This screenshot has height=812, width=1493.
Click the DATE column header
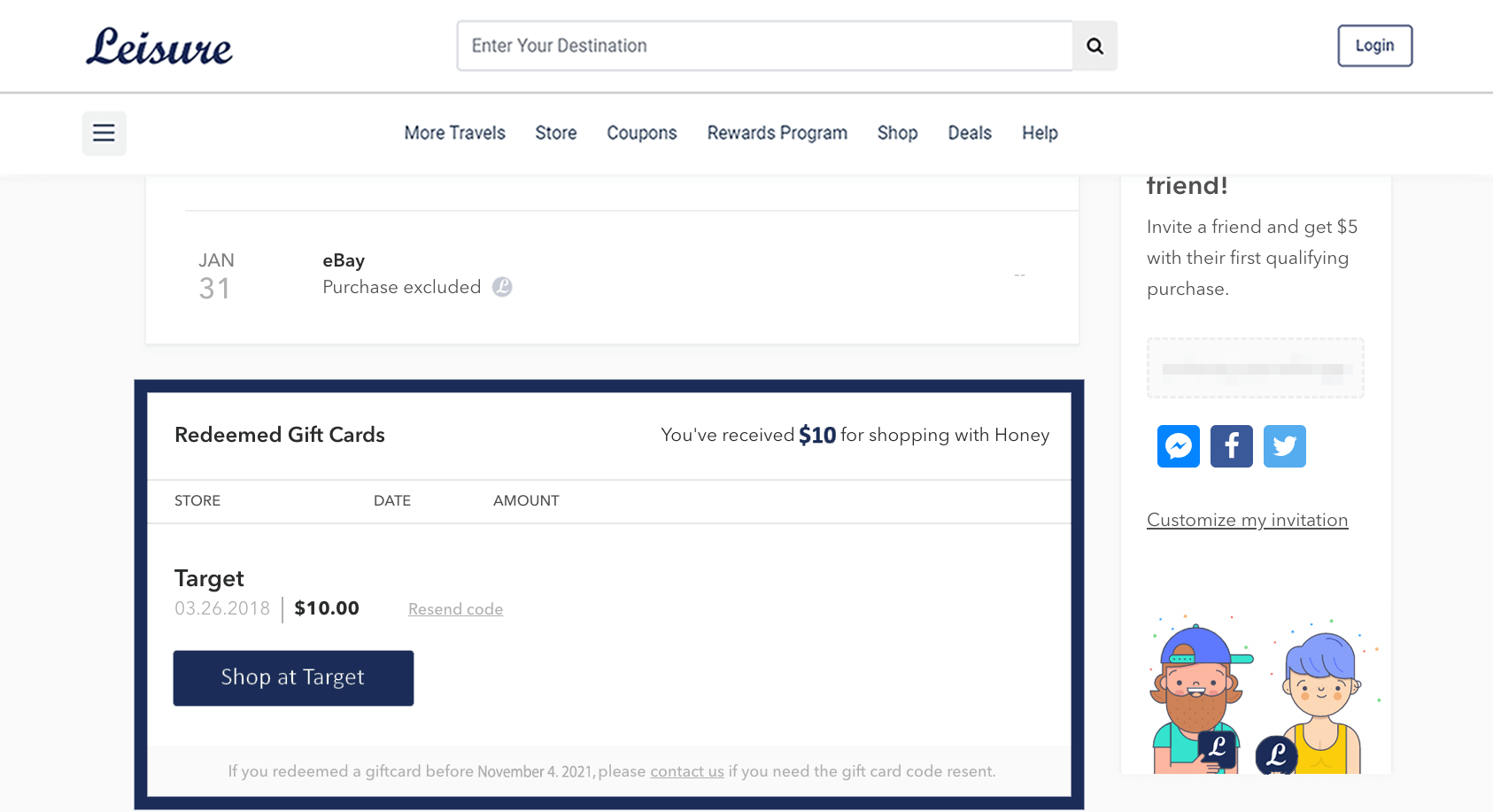tap(392, 500)
